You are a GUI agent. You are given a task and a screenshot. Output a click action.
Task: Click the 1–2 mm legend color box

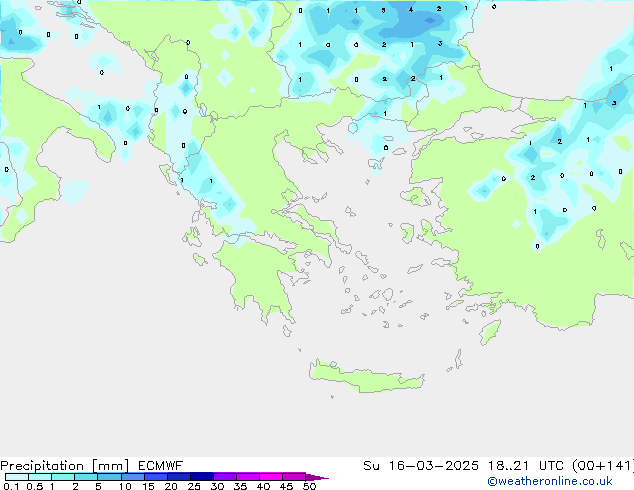pos(63,477)
